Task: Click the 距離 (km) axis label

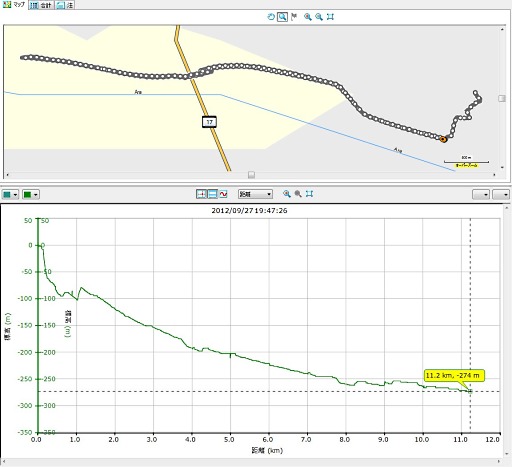Action: (x=267, y=451)
